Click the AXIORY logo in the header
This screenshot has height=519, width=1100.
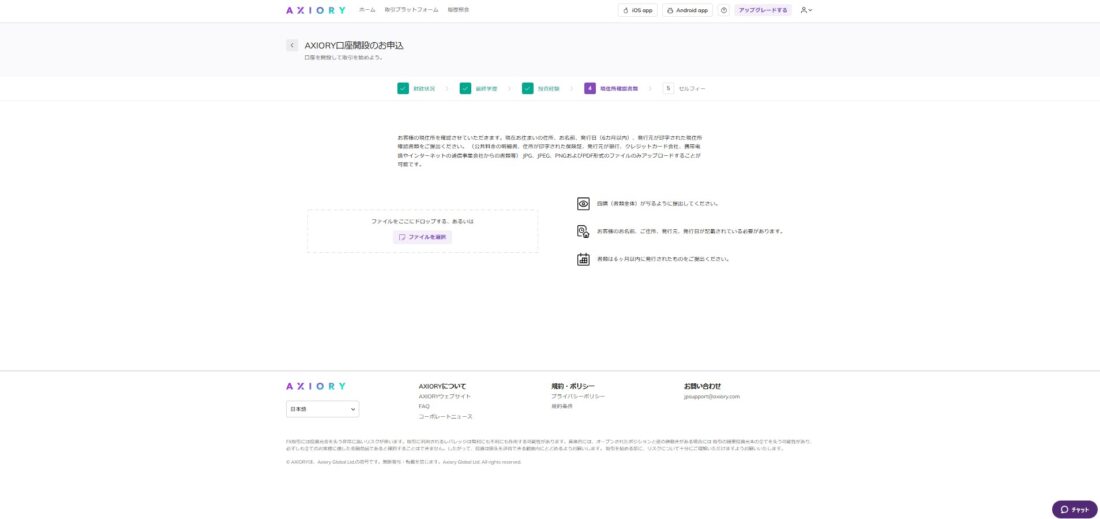[316, 10]
